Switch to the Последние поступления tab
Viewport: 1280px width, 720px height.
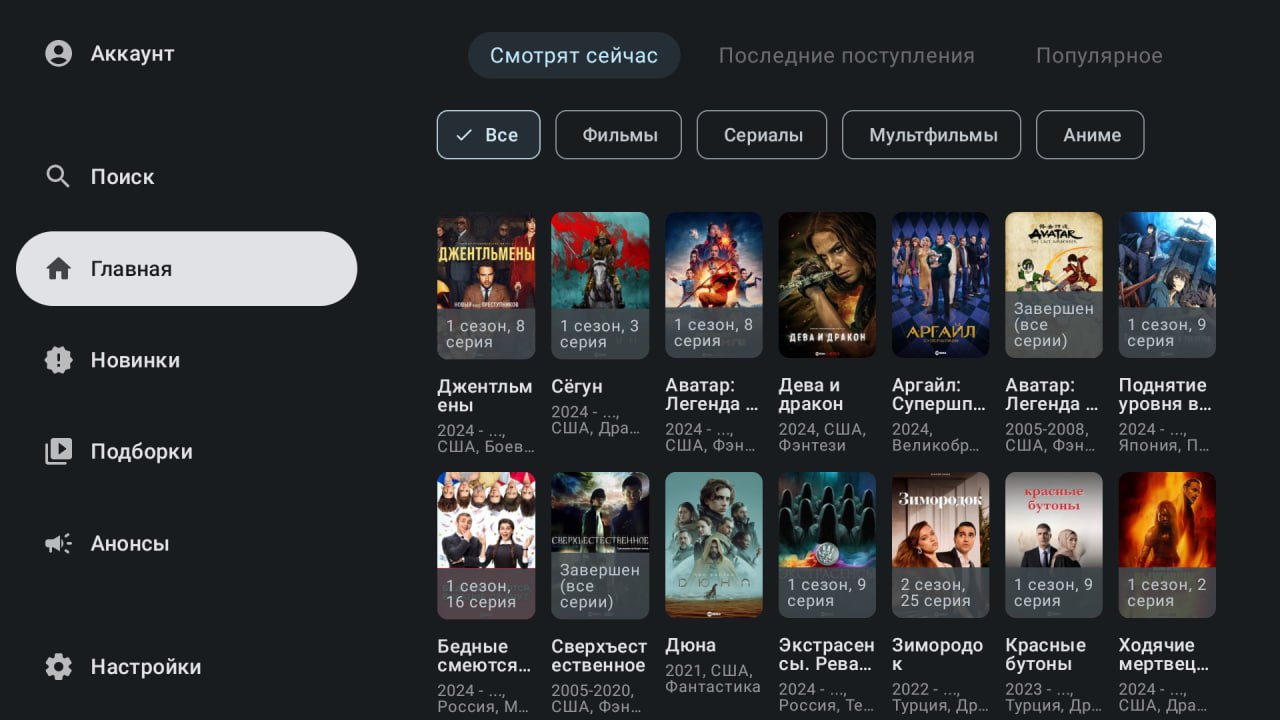coord(846,56)
